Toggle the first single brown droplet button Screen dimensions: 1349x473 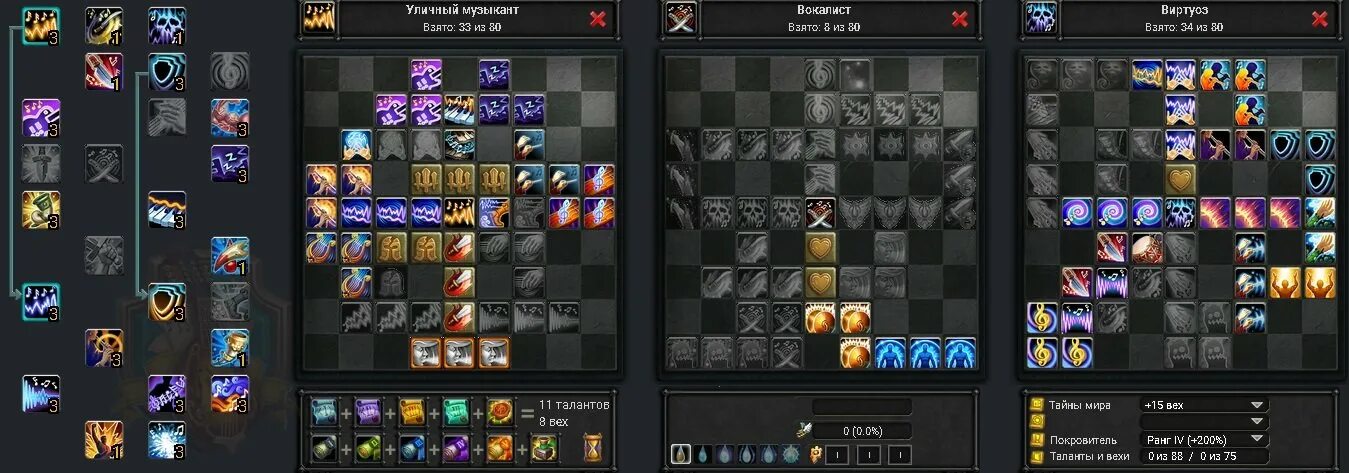tap(681, 454)
